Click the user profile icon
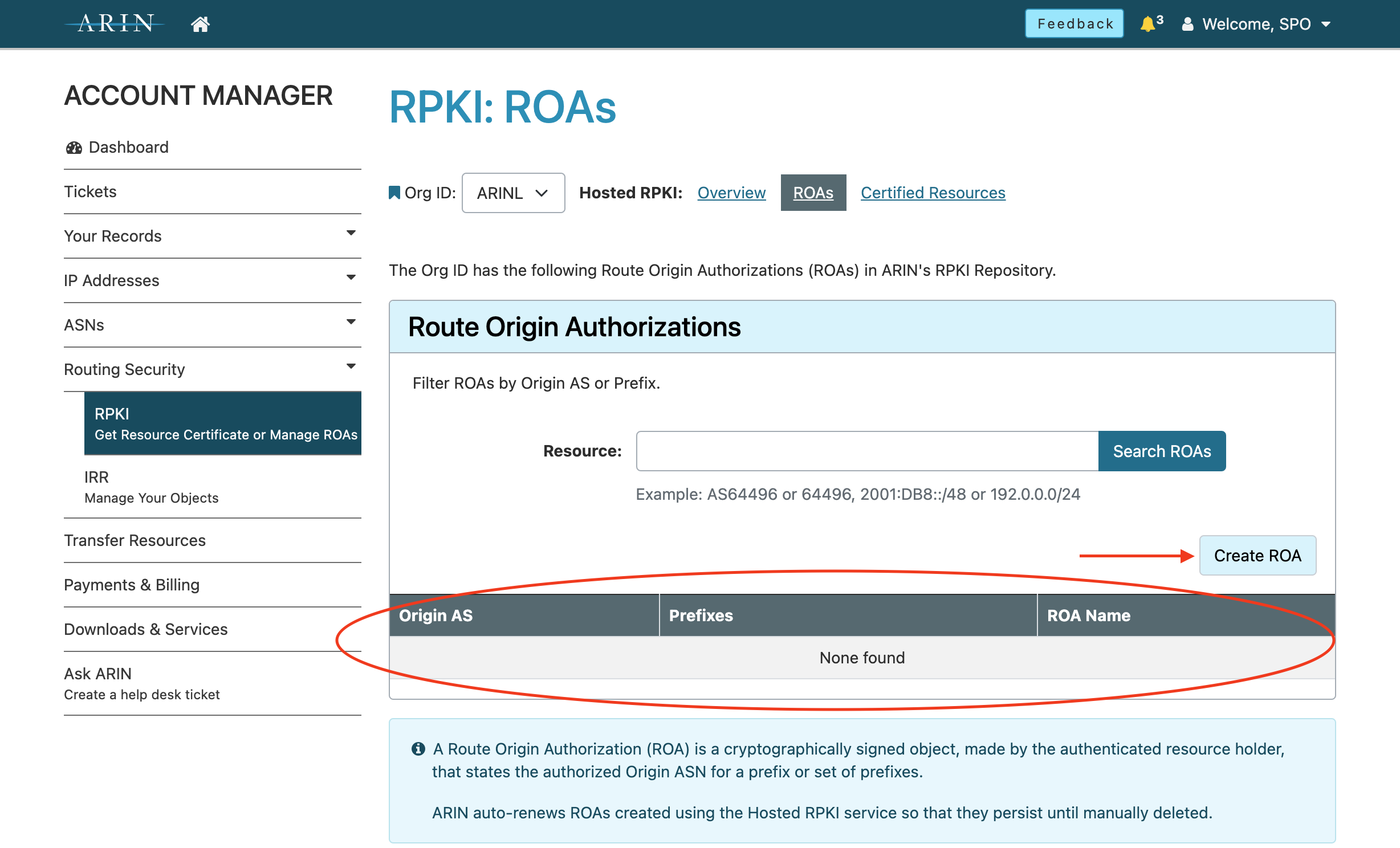This screenshot has height=848, width=1400. pyautogui.click(x=1187, y=24)
